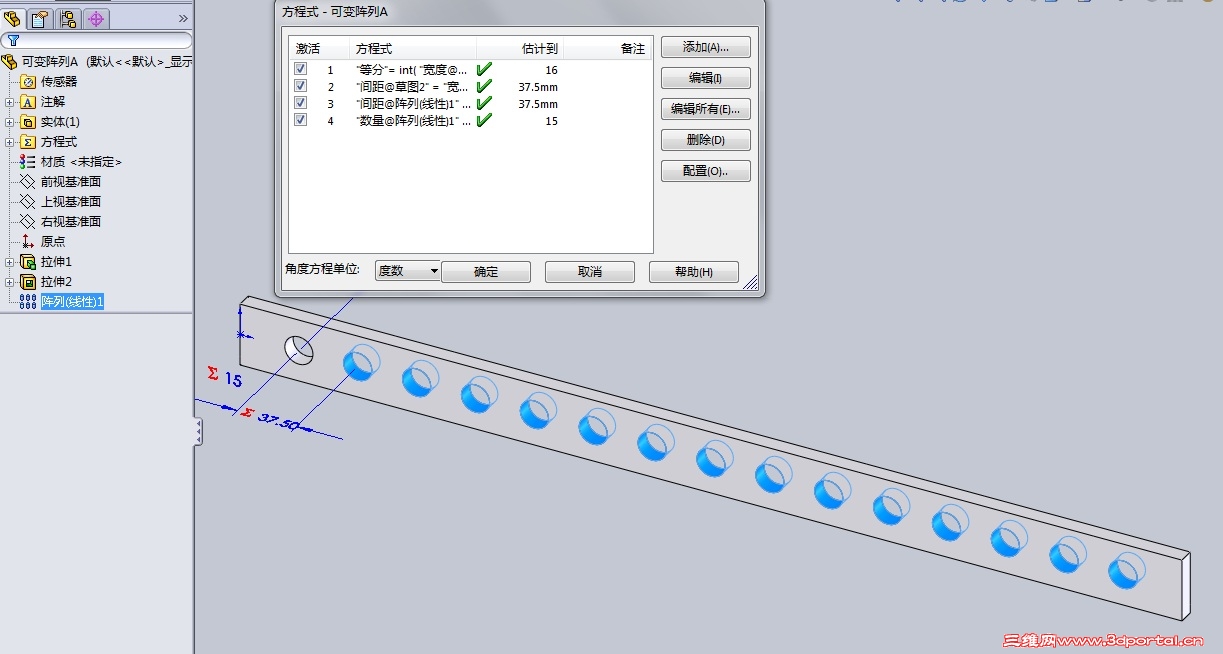Uncheck activation checkbox for equation 4
Viewport: 1223px width, 654px height.
(301, 120)
